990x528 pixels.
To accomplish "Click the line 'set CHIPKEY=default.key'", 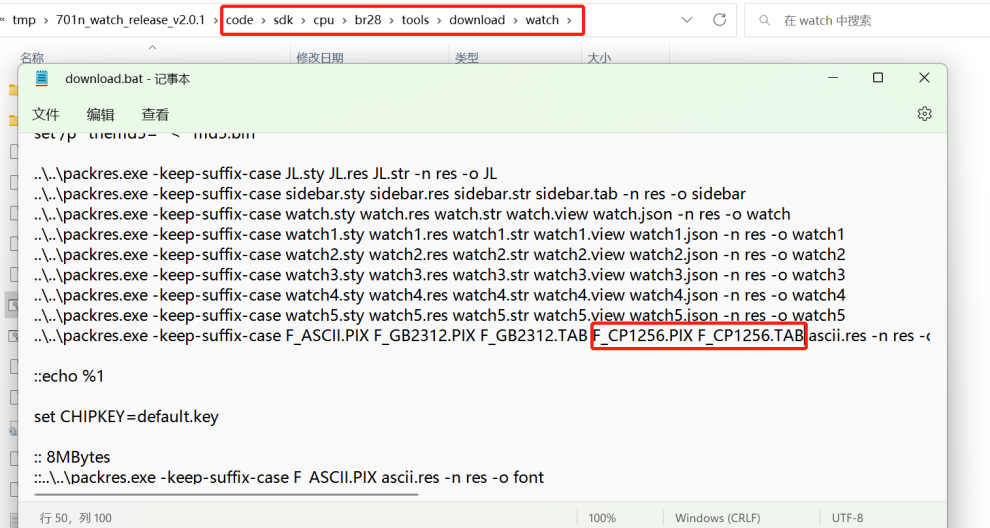I will point(126,416).
